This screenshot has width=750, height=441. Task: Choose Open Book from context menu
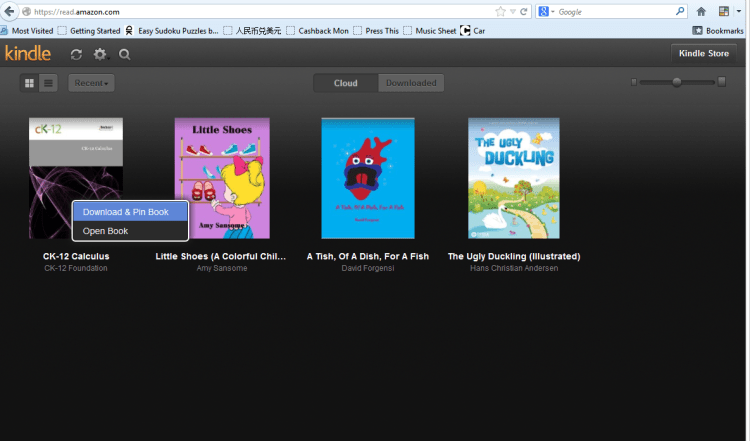[x=130, y=231]
